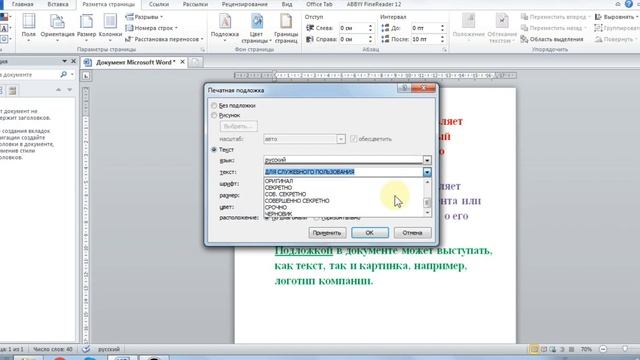Open the Расстановка переносов menu

coord(164,39)
